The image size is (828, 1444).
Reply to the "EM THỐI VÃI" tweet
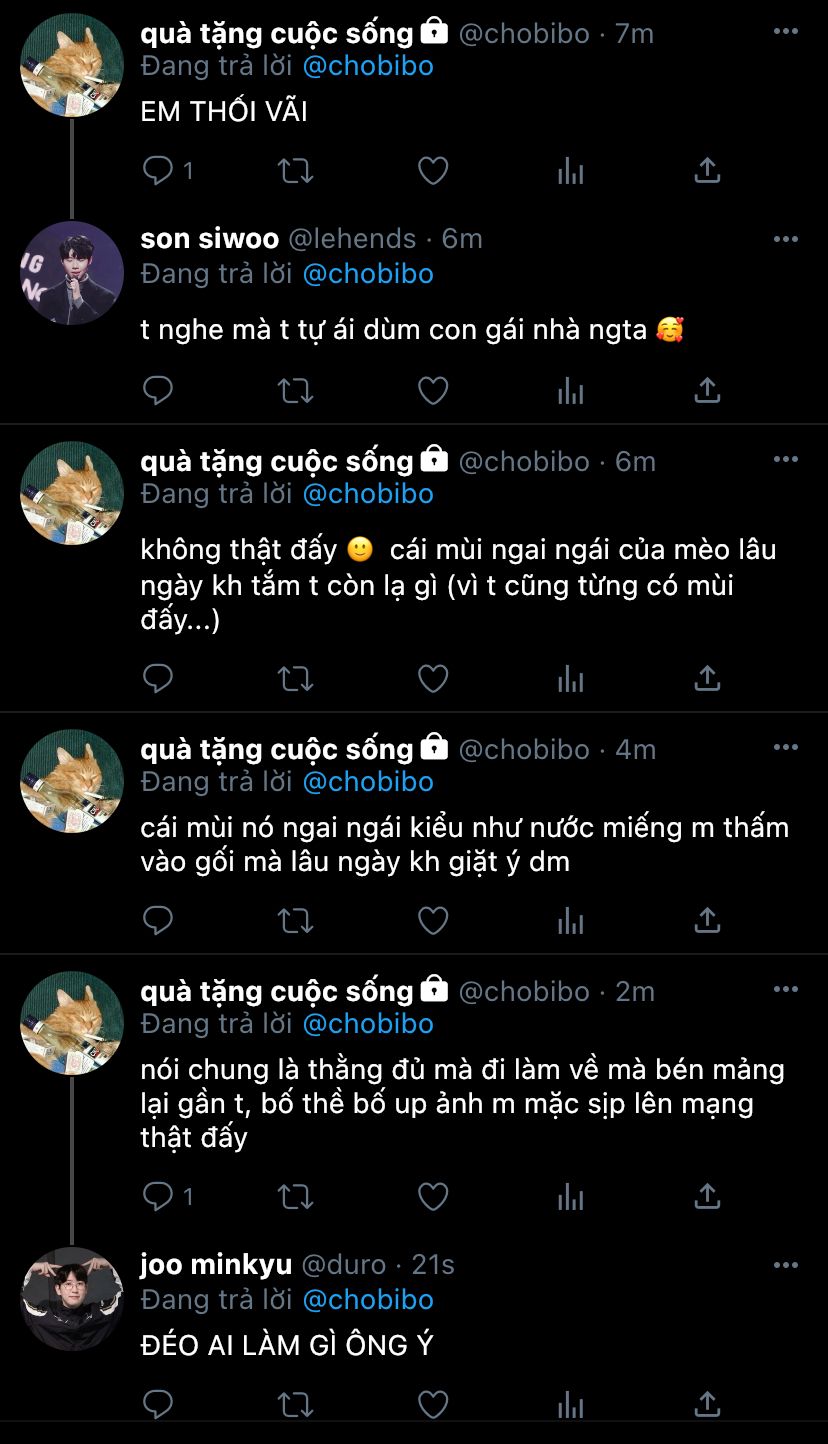point(158,171)
